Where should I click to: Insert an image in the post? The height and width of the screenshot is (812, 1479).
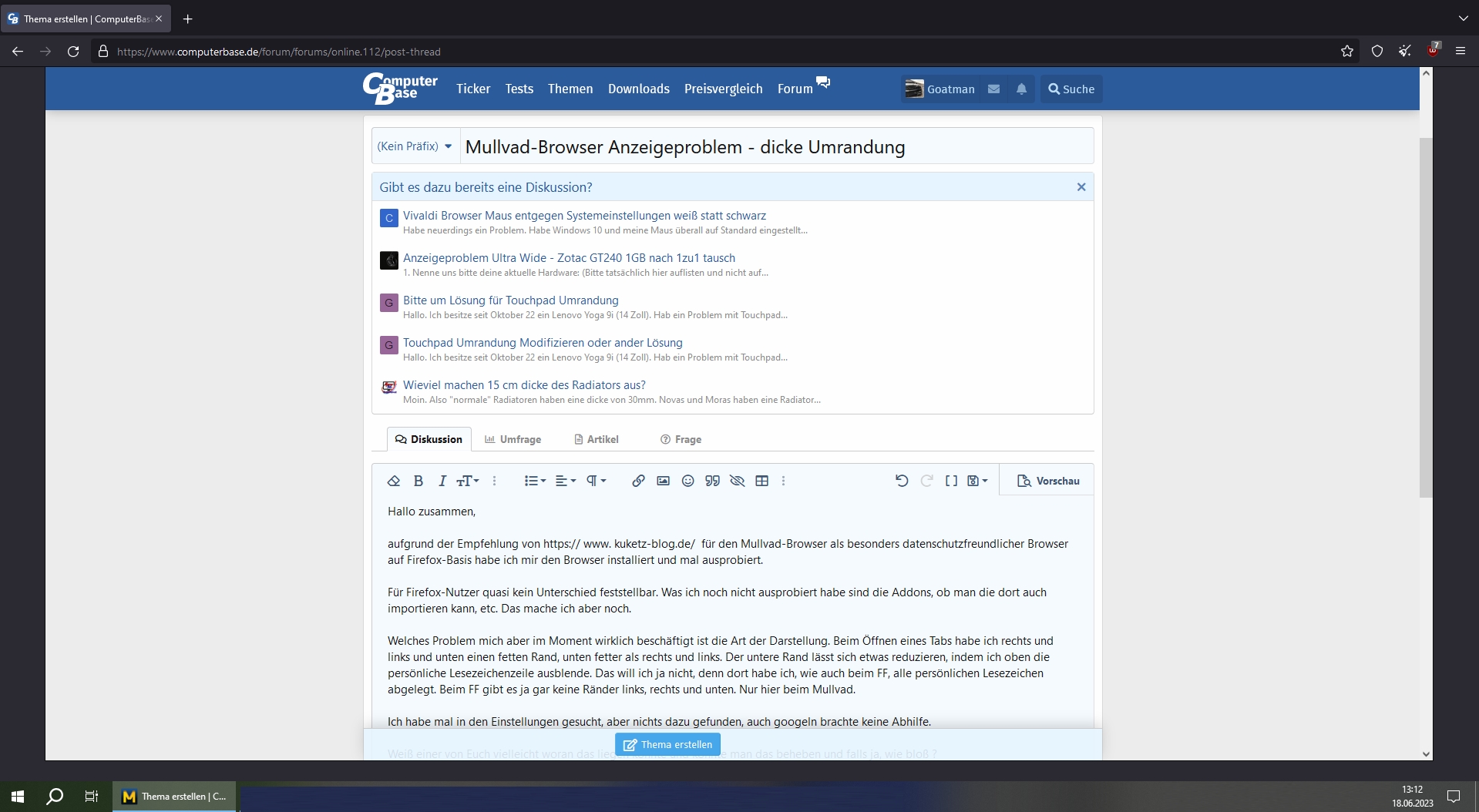(663, 481)
